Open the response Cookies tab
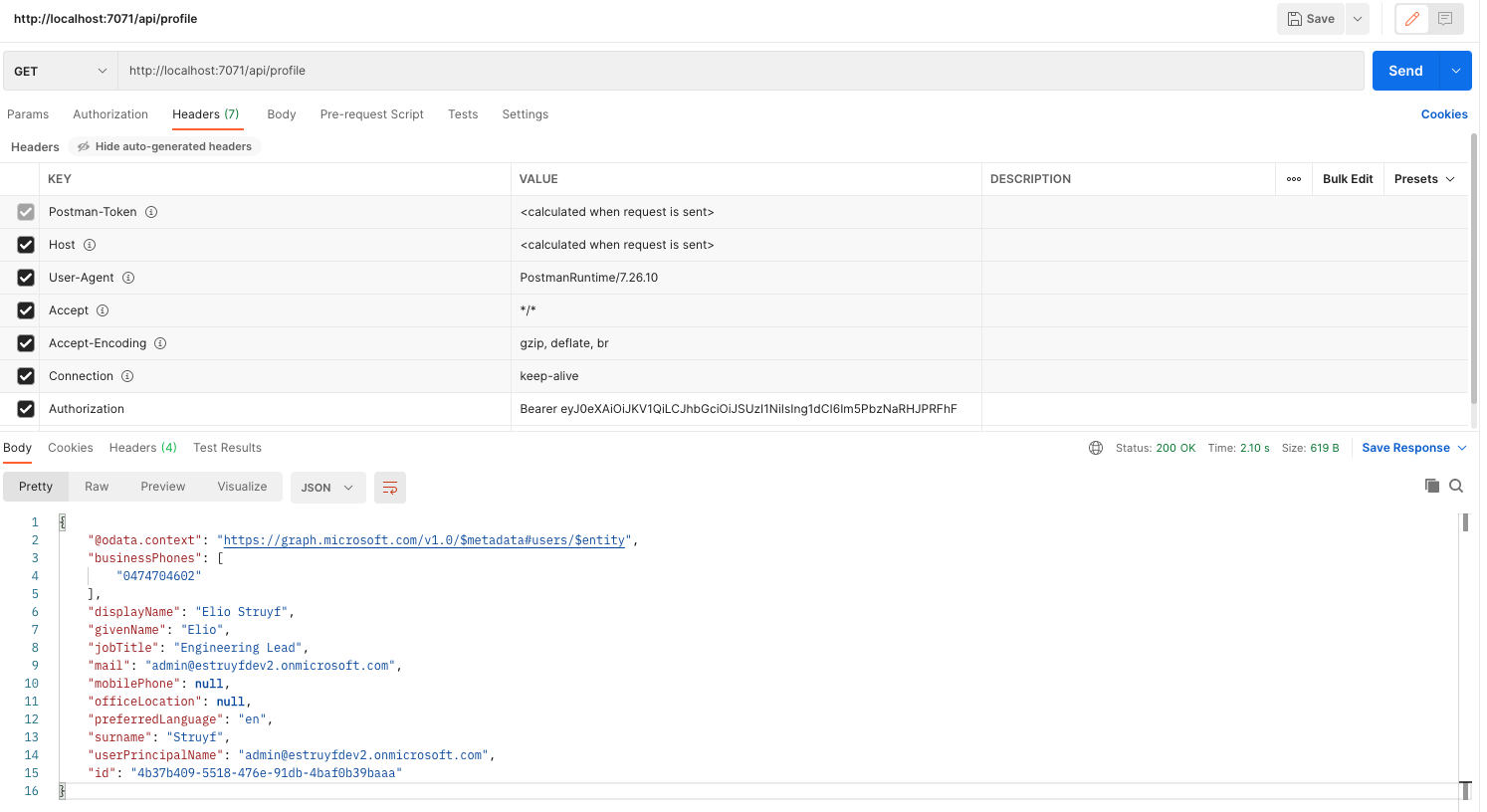This screenshot has height=812, width=1487. (x=71, y=448)
